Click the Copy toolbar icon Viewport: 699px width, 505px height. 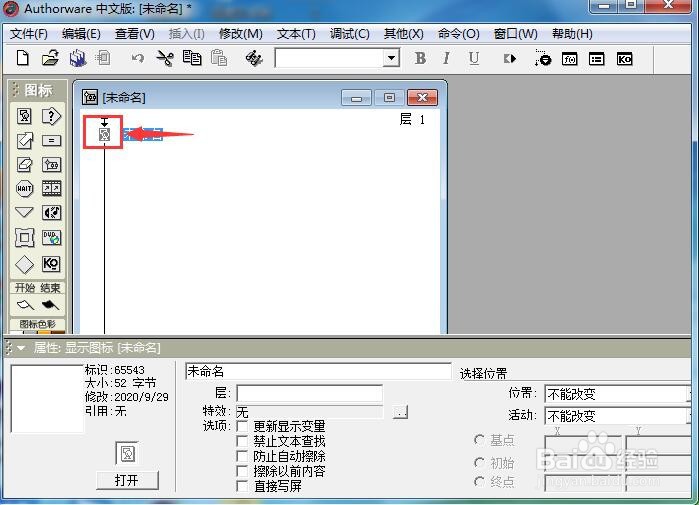(x=192, y=58)
